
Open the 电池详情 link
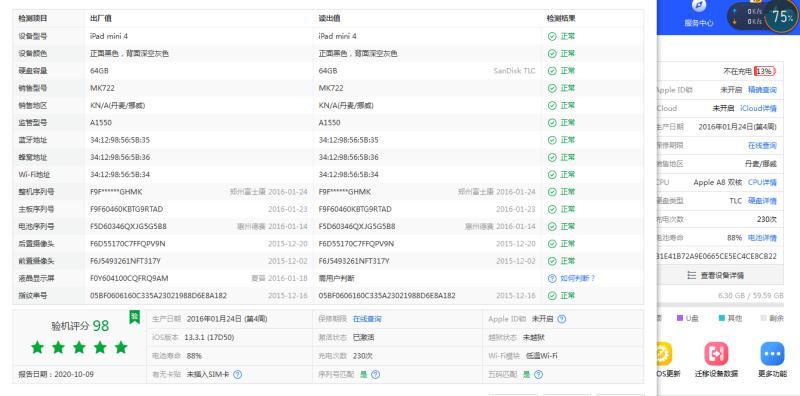(762, 238)
